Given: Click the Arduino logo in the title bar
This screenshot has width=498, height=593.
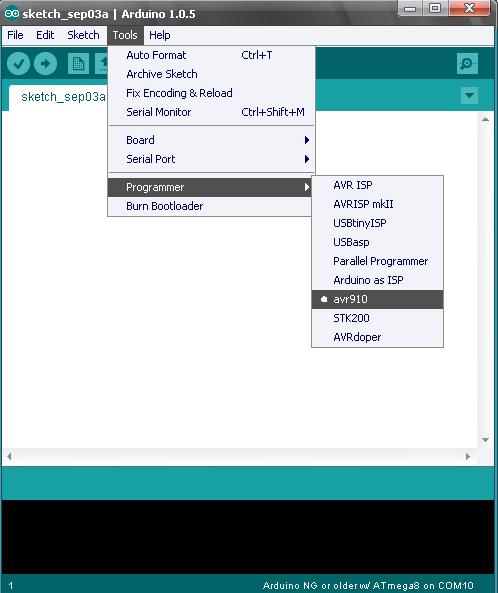Looking at the screenshot, I should 11,14.
